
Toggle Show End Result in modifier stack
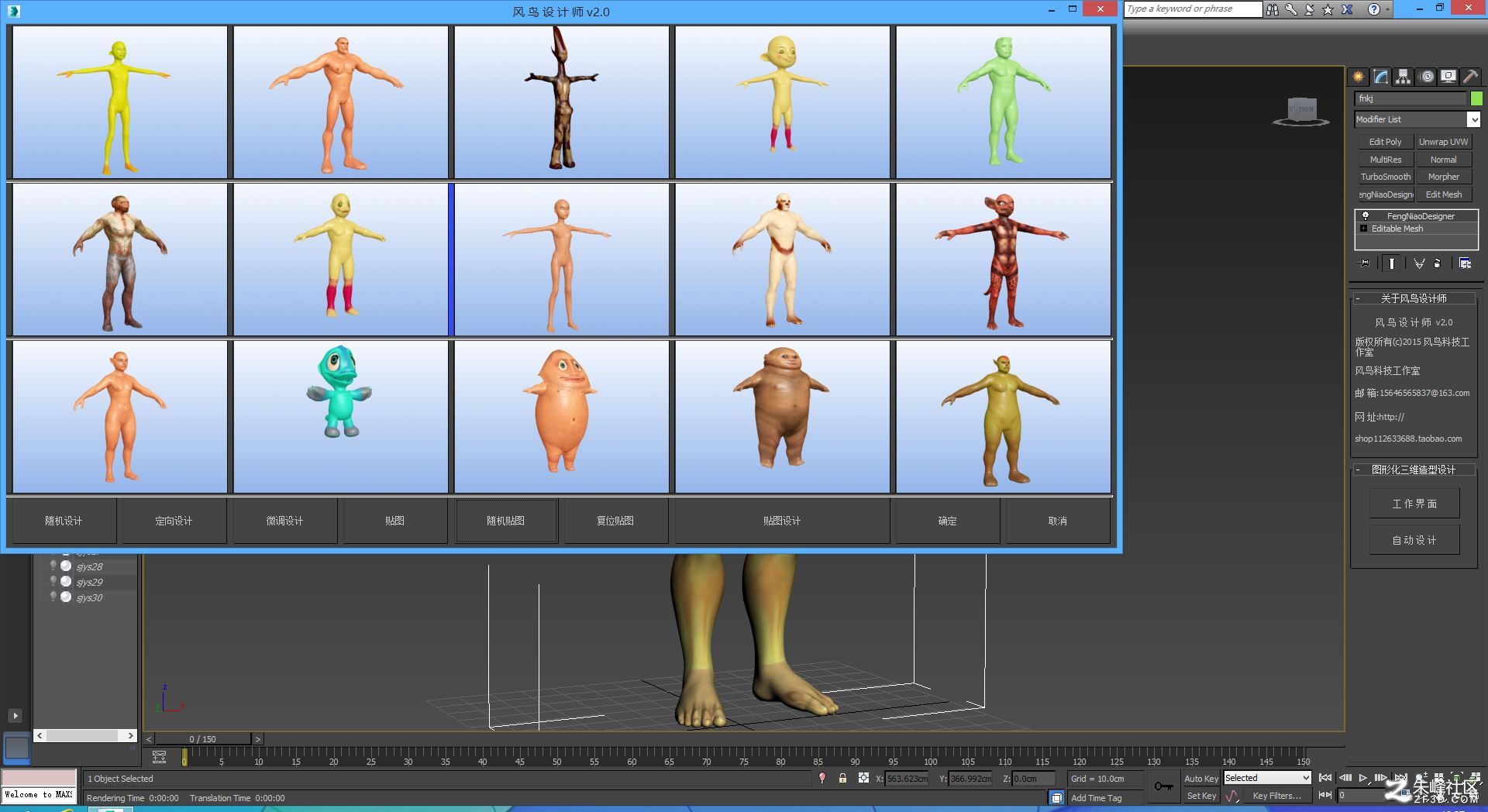pyautogui.click(x=1392, y=263)
